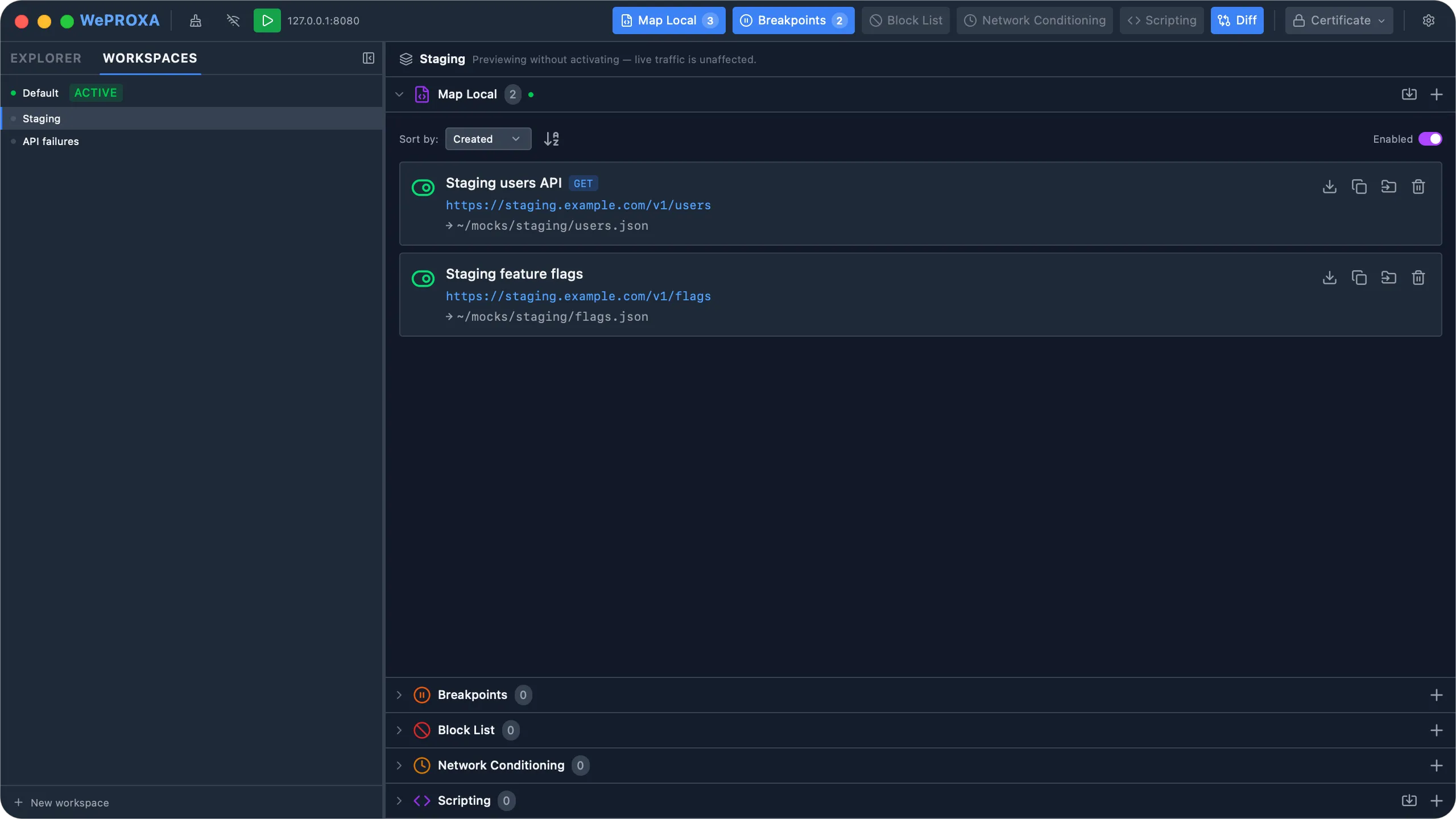The width and height of the screenshot is (1456, 819).
Task: Download Staging users API rule
Action: click(x=1329, y=187)
